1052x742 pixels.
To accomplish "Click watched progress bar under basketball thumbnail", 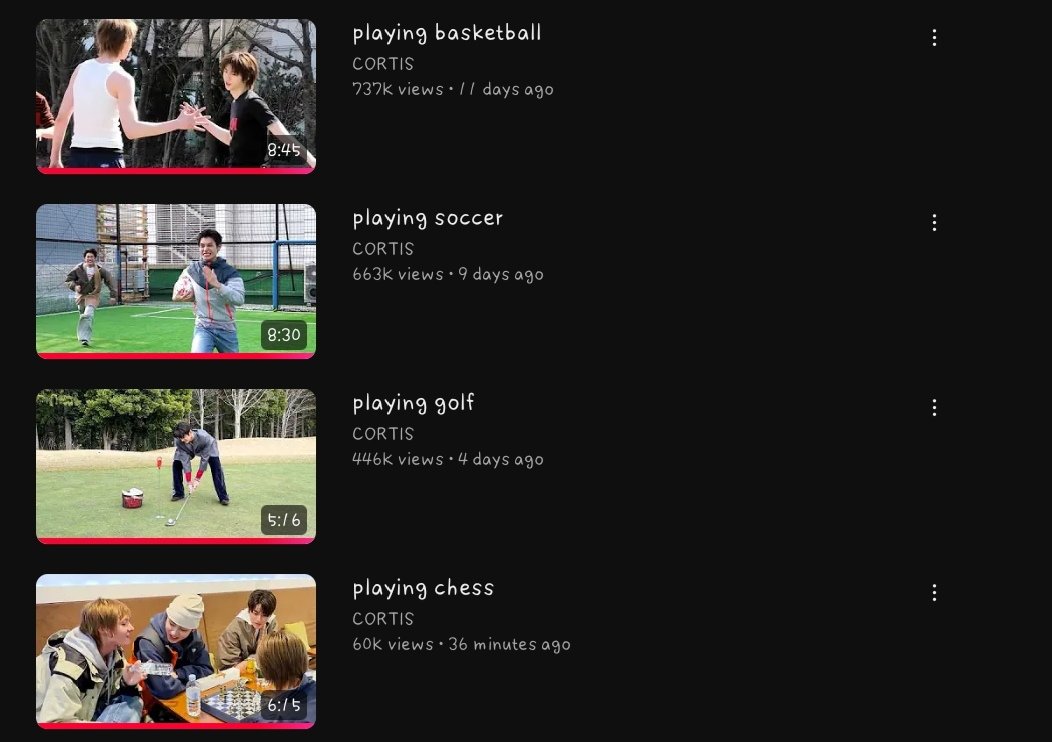I will point(176,171).
